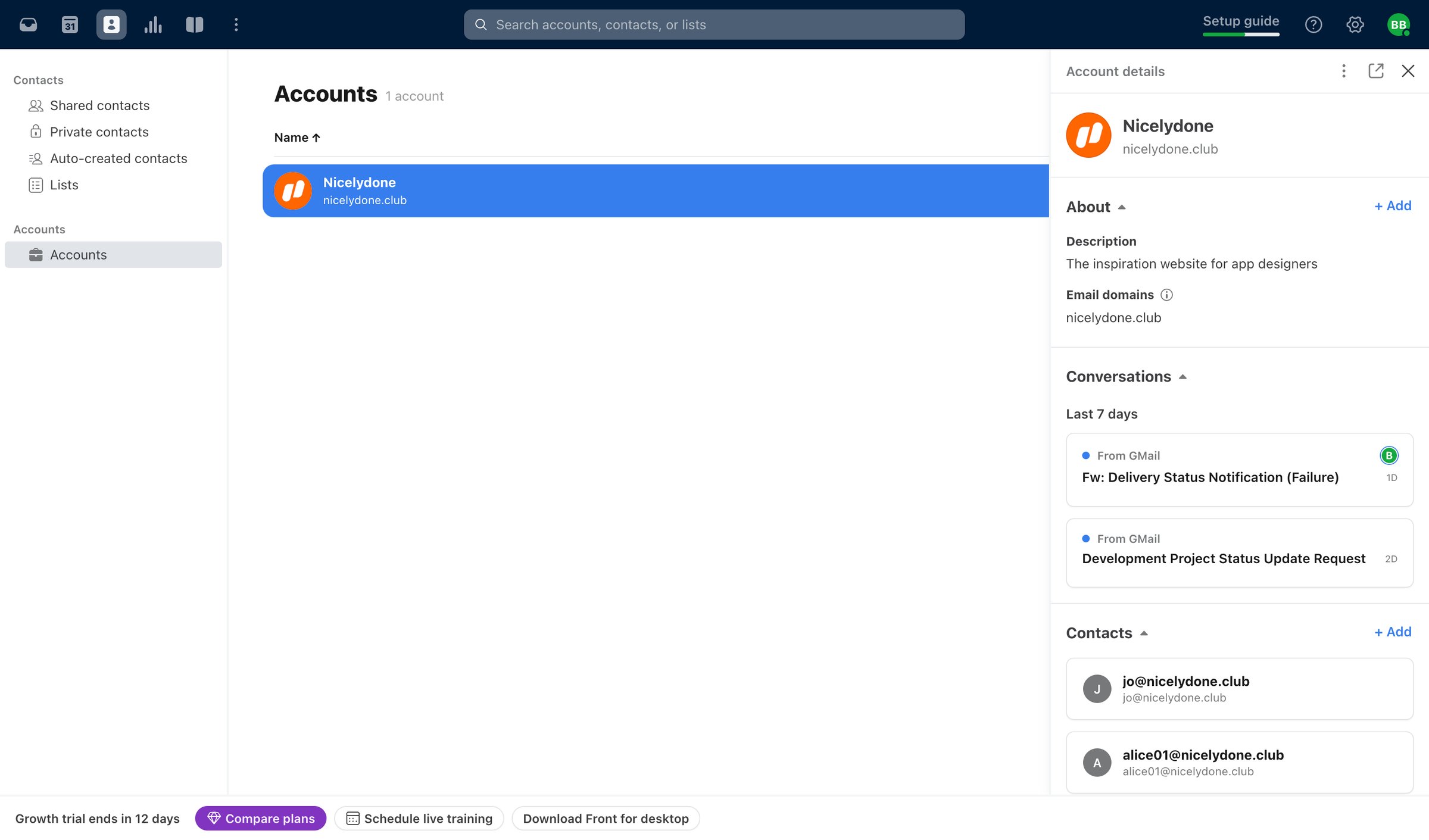Collapse the Conversations section
The image size is (1429, 840).
(1182, 377)
